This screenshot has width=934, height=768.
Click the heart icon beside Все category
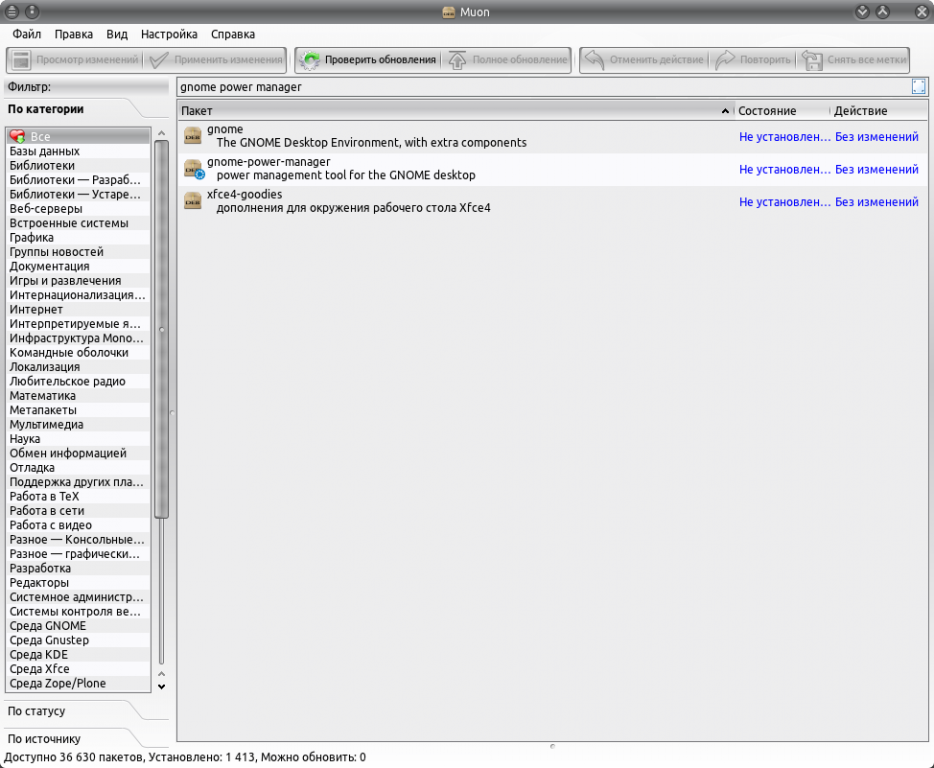[x=18, y=136]
